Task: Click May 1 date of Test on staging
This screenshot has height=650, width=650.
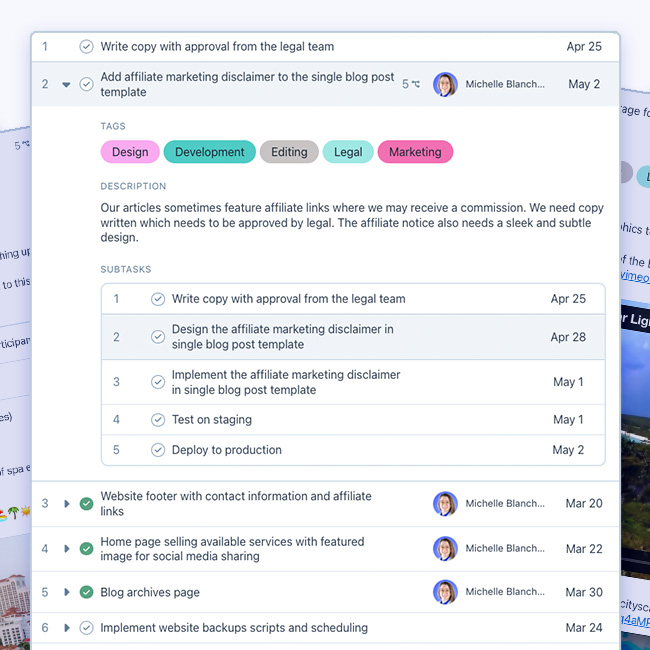Action: (x=568, y=420)
